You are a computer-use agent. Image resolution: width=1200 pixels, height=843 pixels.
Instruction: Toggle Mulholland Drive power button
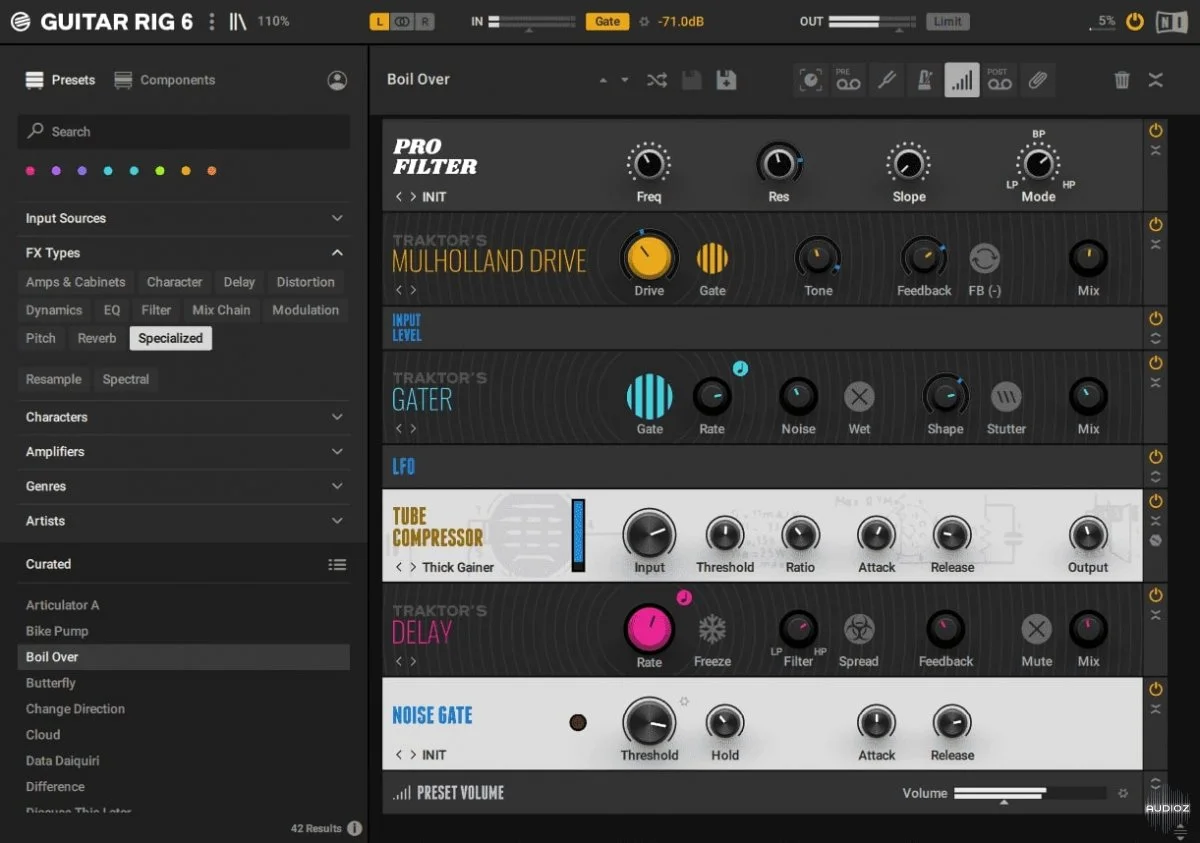pyautogui.click(x=1156, y=225)
